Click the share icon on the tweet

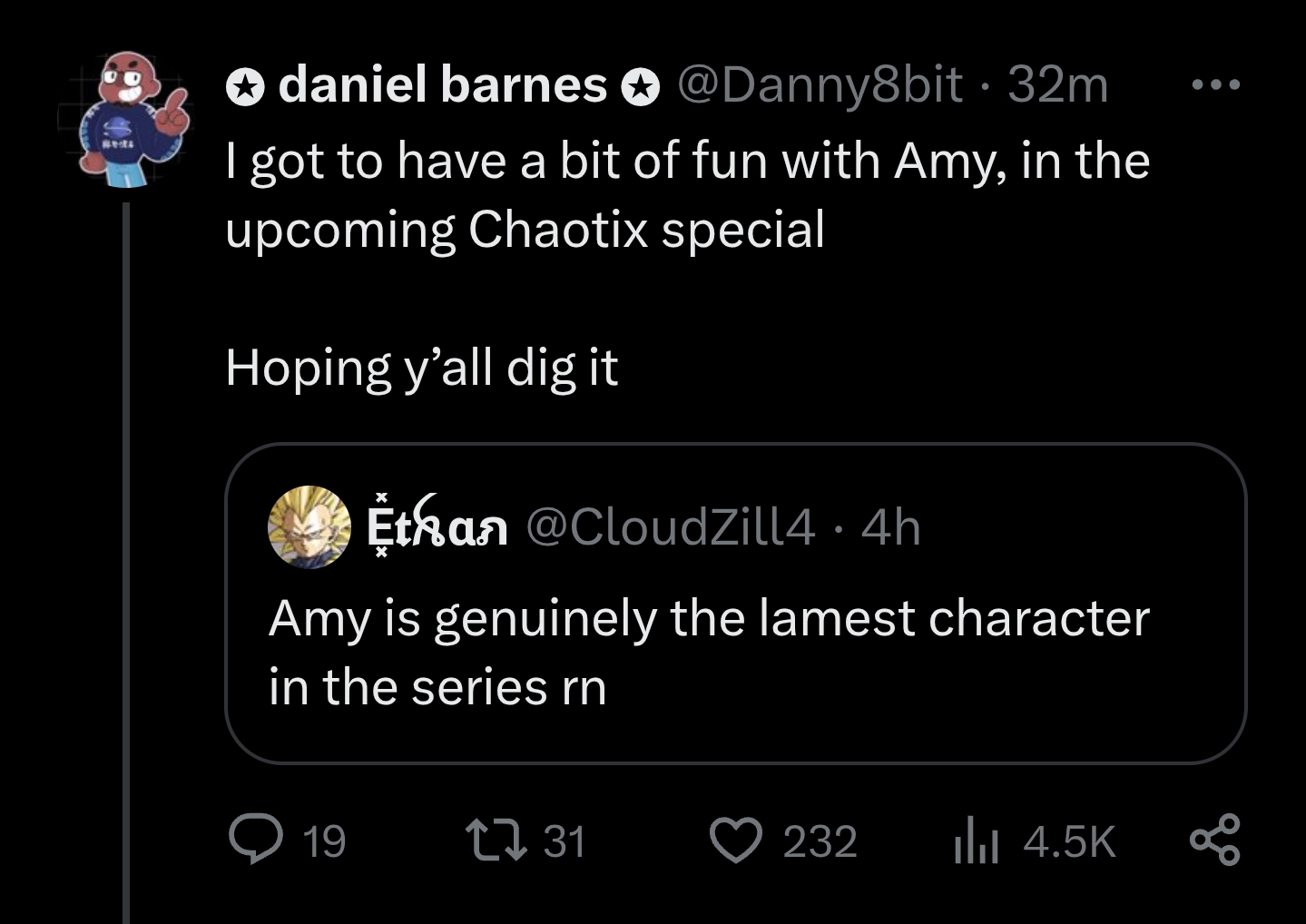1213,840
